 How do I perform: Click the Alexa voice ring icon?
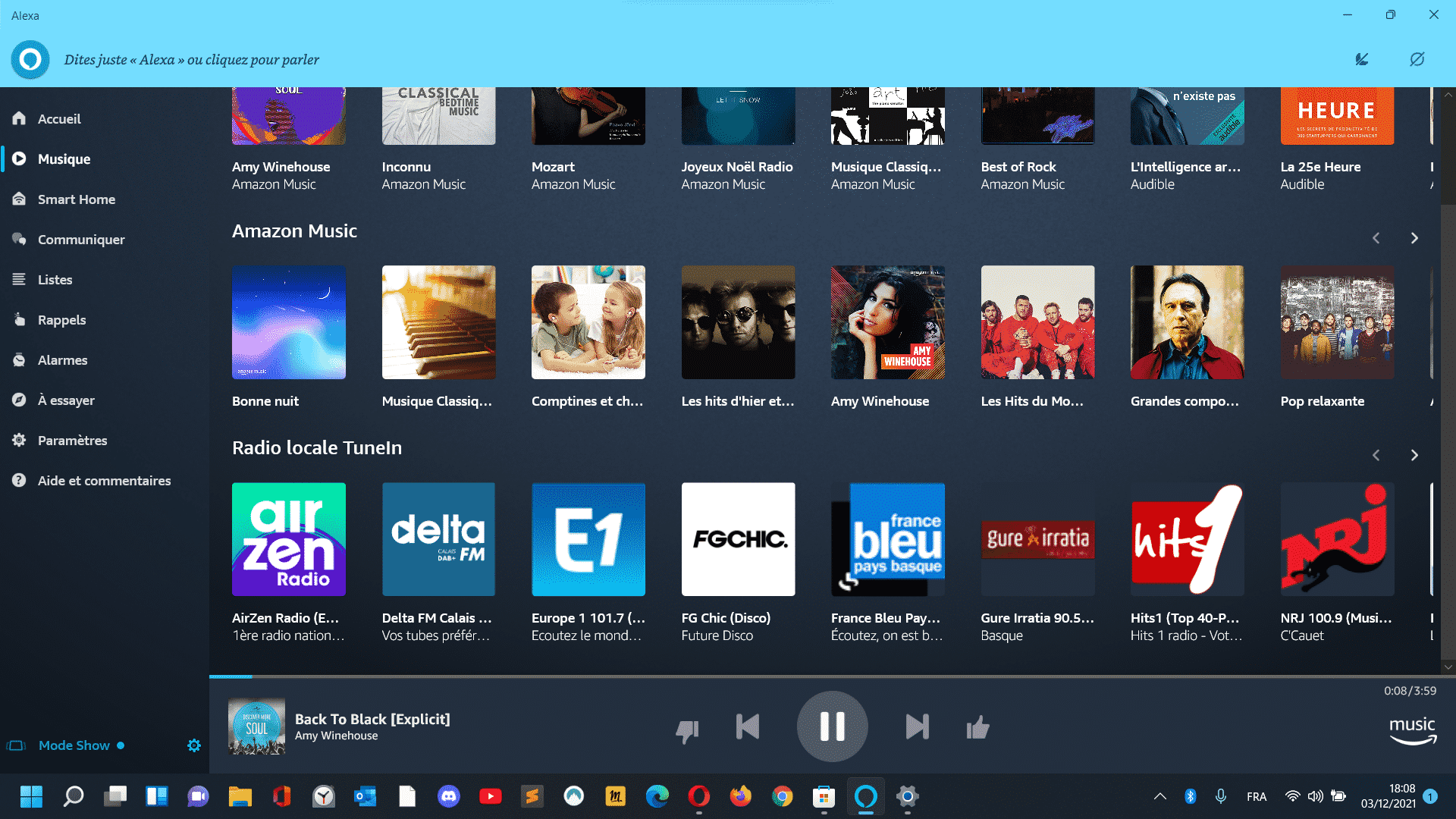tap(30, 59)
